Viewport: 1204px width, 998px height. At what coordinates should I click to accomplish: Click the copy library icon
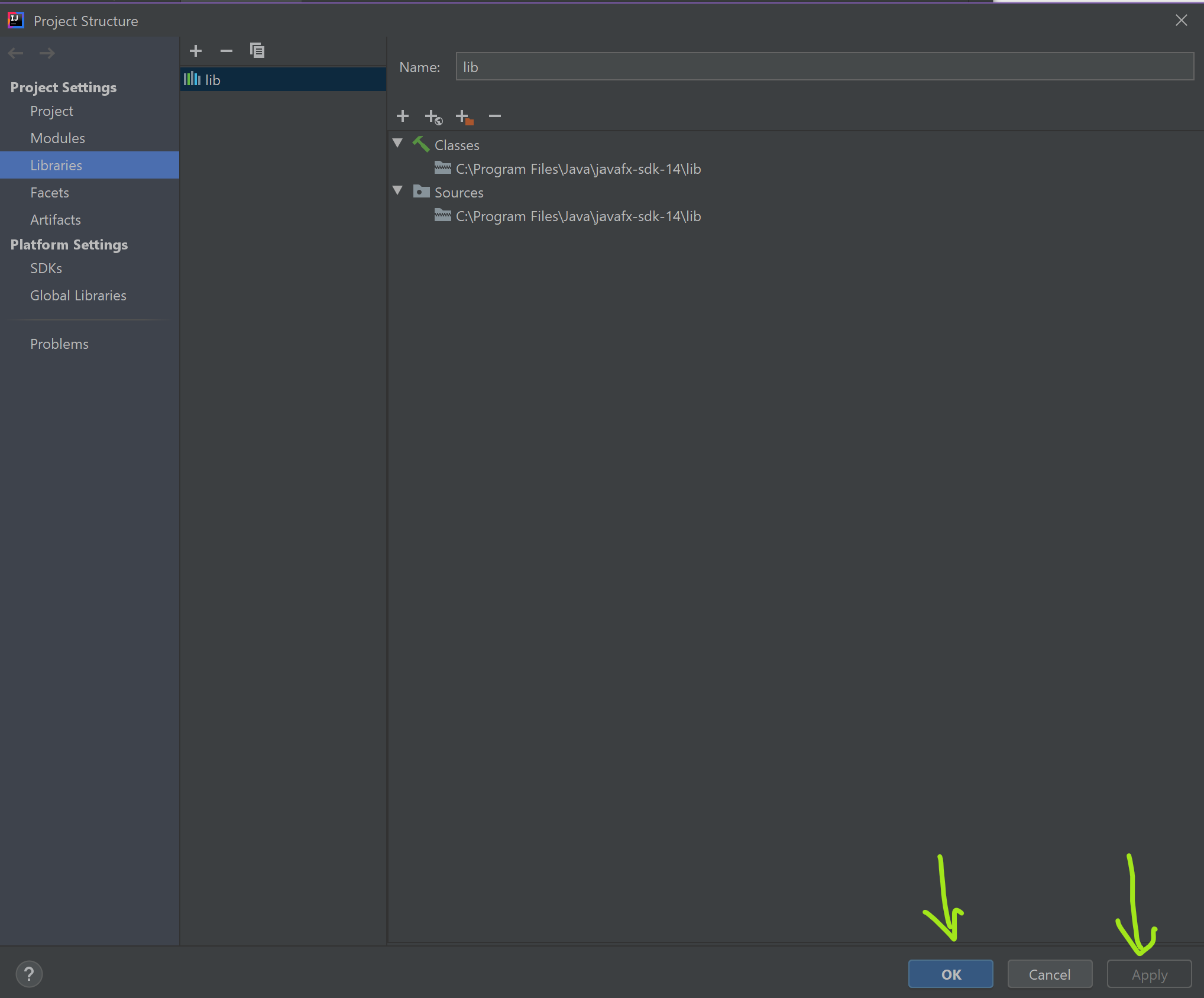click(257, 51)
